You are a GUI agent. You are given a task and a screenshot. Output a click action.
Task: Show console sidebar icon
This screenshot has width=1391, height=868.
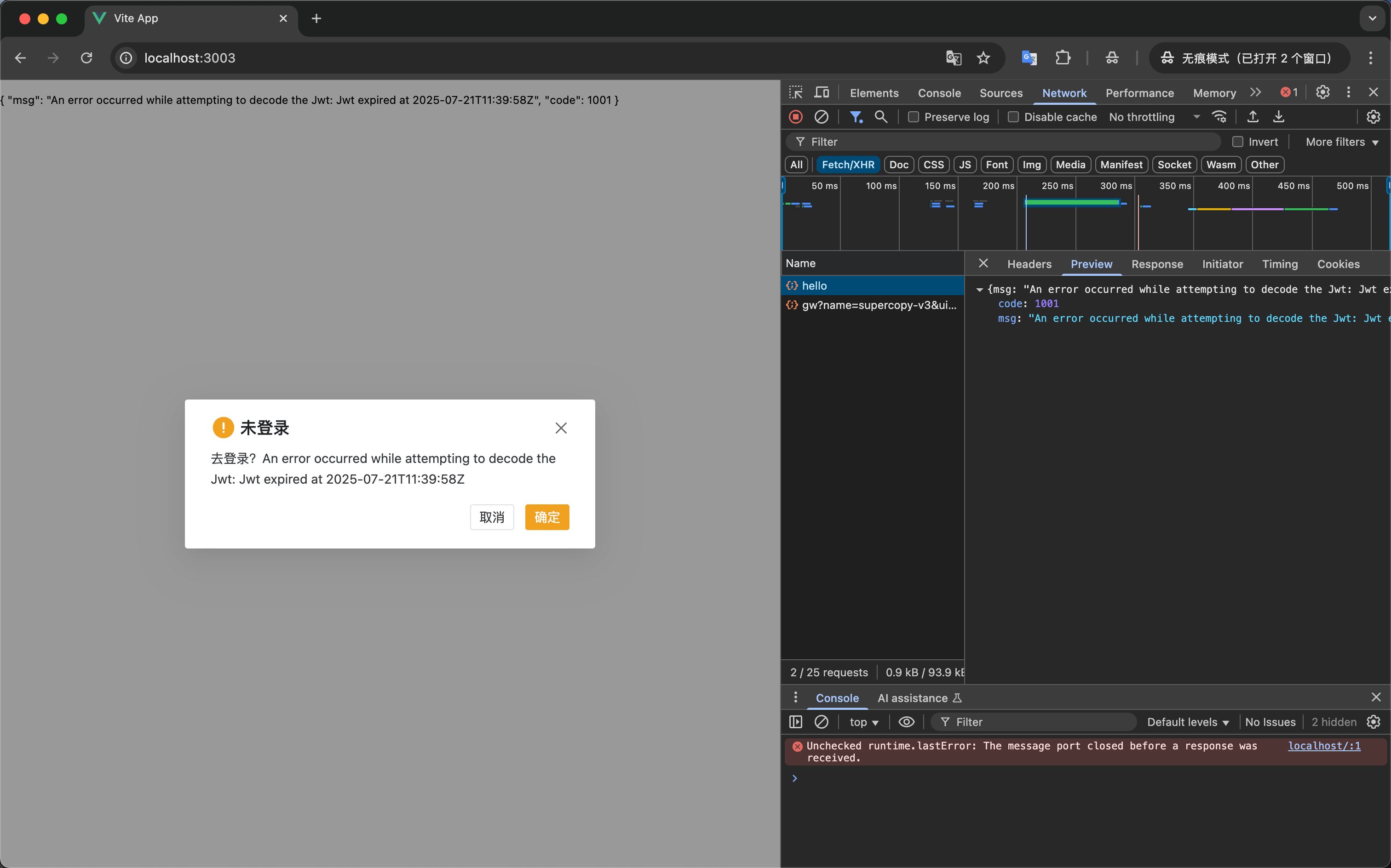(795, 722)
